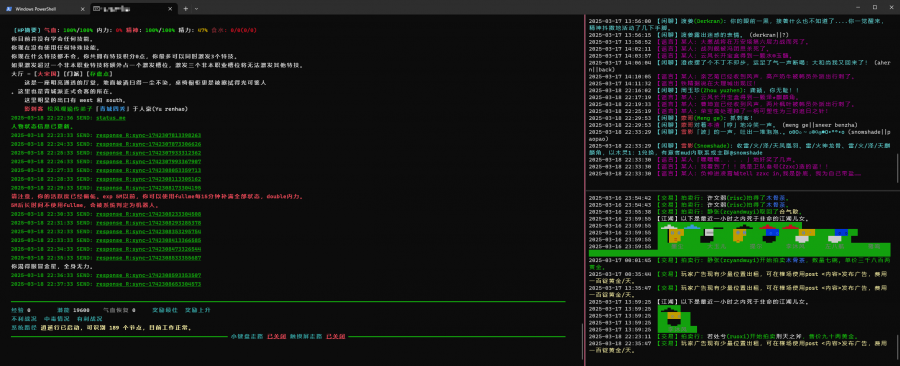The image size is (900, 366).
Task: Click the large pixel-art character row image
Action: click(x=774, y=239)
